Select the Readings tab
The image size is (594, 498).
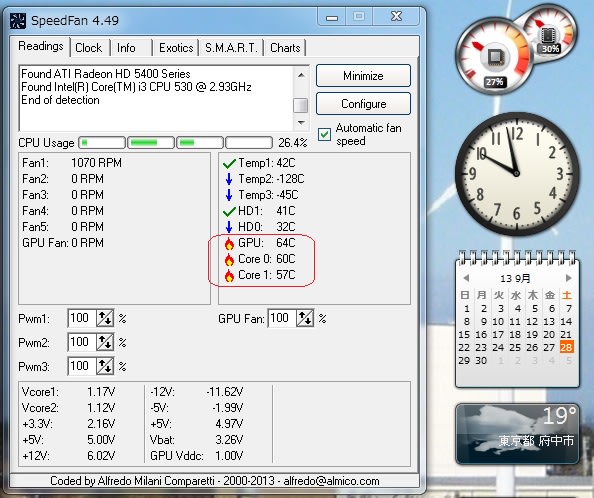coord(41,47)
